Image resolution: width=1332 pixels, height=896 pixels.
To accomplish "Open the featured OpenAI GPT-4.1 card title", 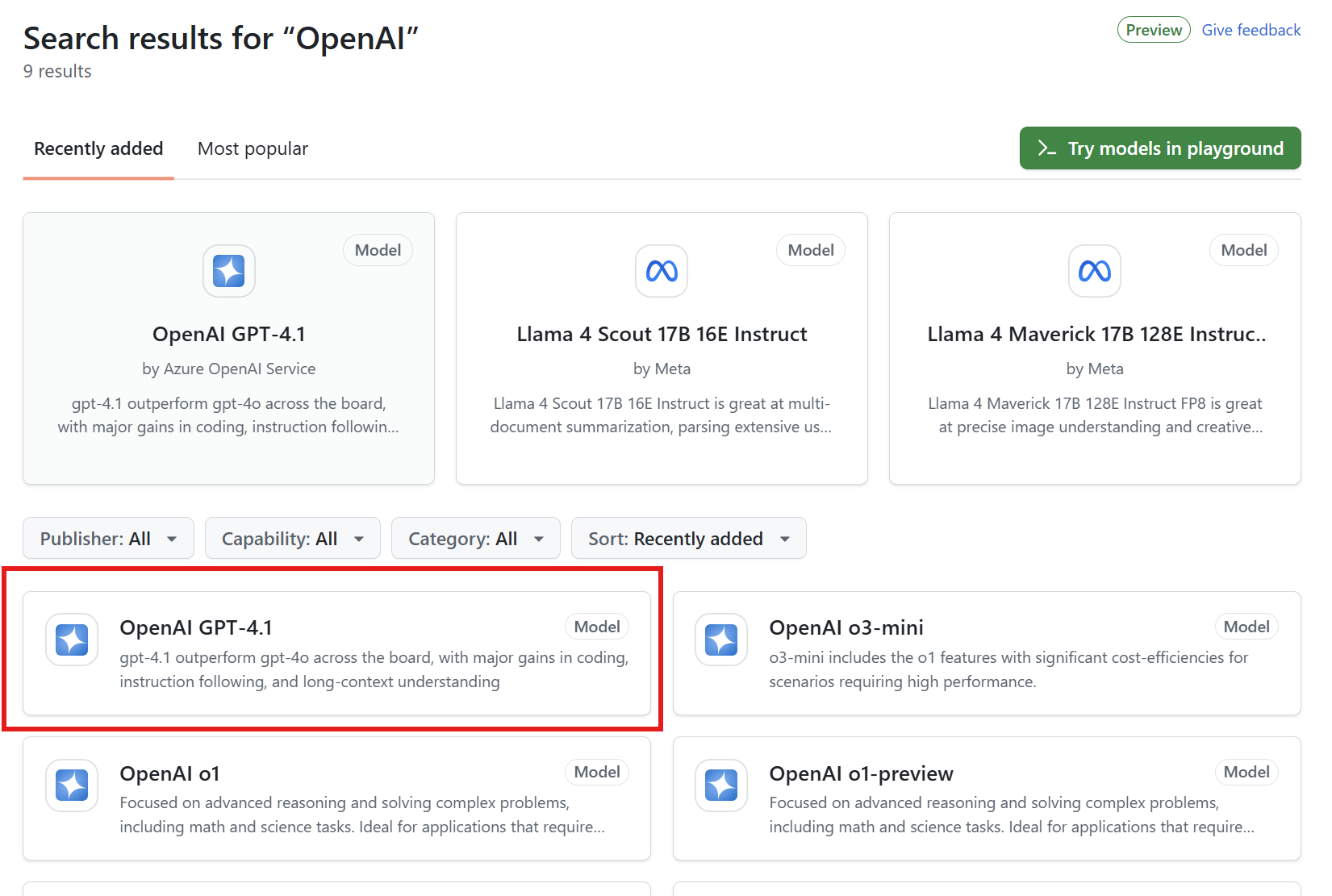I will pyautogui.click(x=229, y=334).
